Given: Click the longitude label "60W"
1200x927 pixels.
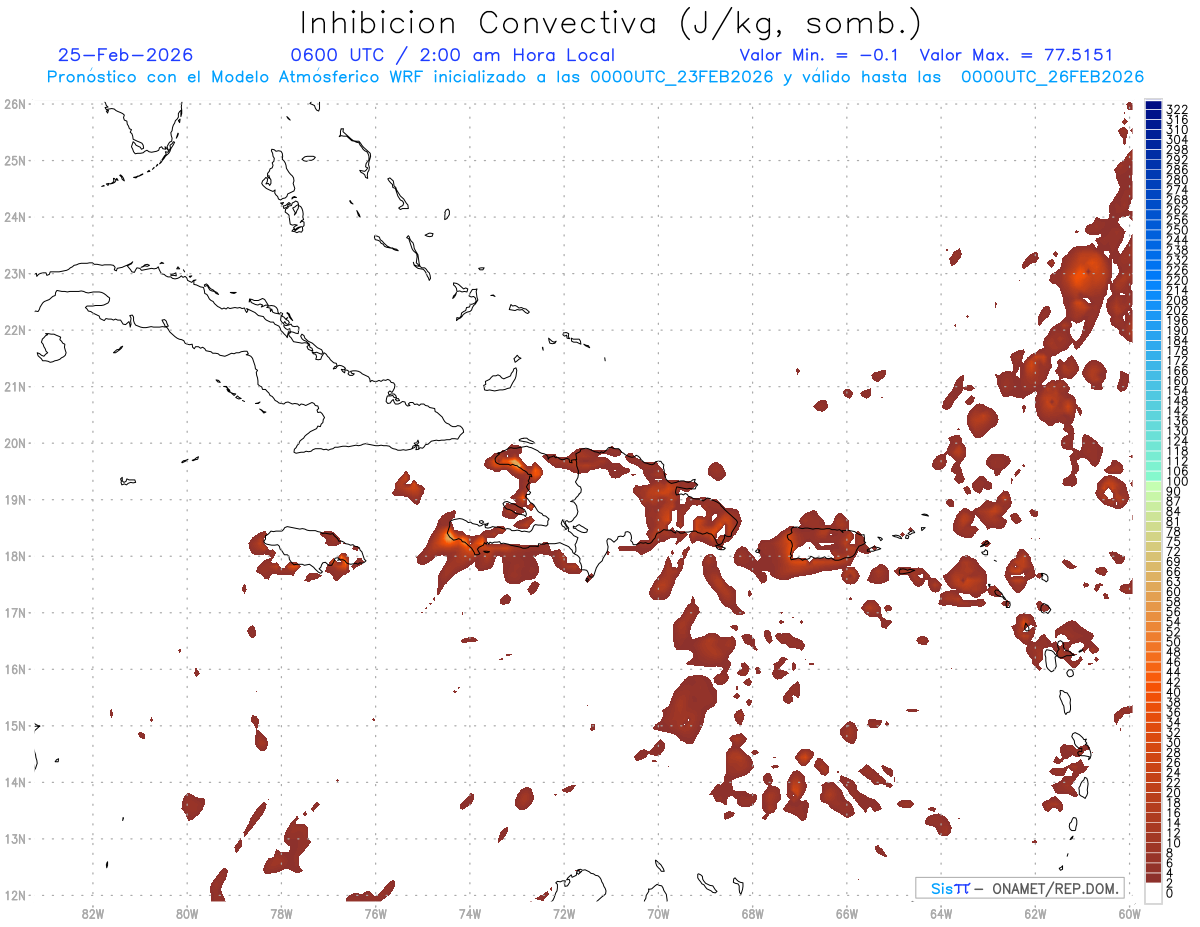Looking at the screenshot, I should (x=1129, y=913).
